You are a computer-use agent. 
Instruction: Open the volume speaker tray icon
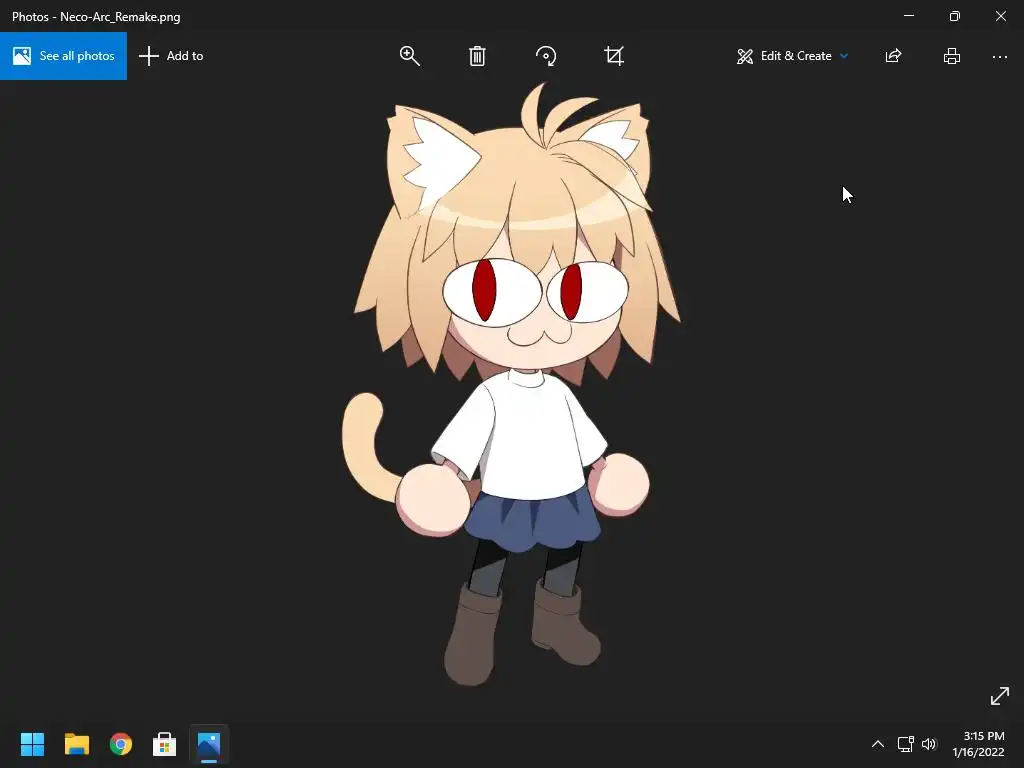click(x=929, y=744)
